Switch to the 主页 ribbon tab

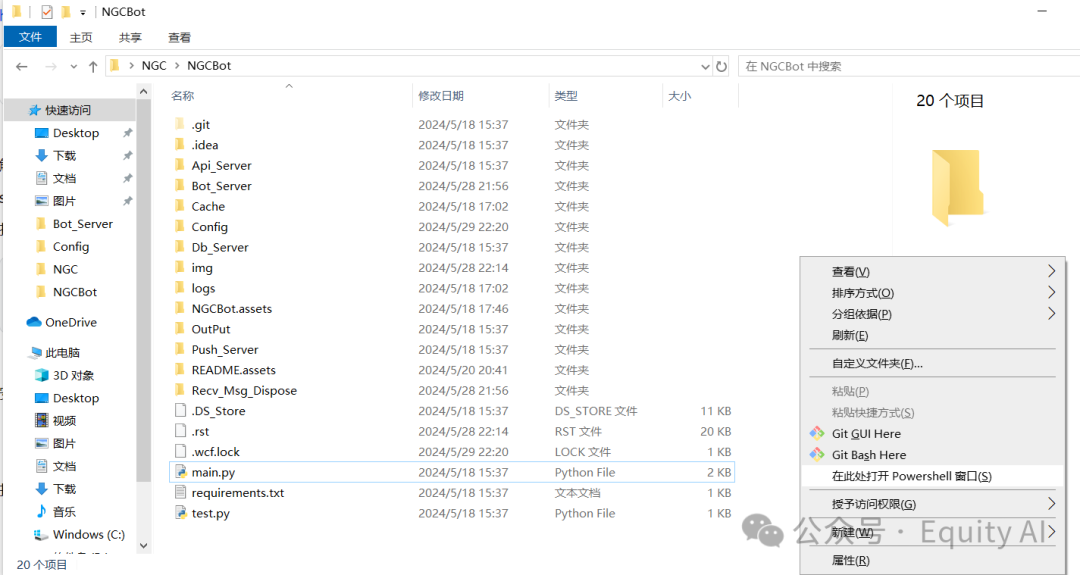81,37
